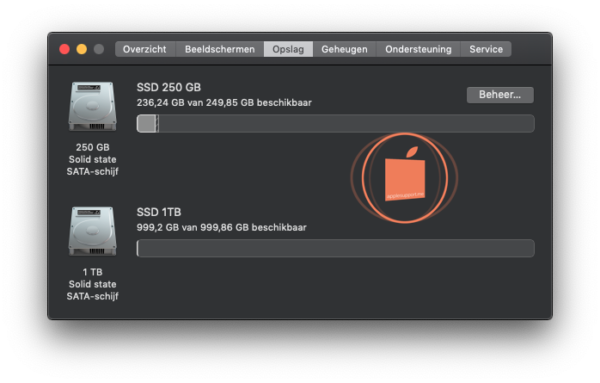This screenshot has width=600, height=383.
Task: Click the 999,2 GB van 999,86 GB text
Action: coord(222,227)
